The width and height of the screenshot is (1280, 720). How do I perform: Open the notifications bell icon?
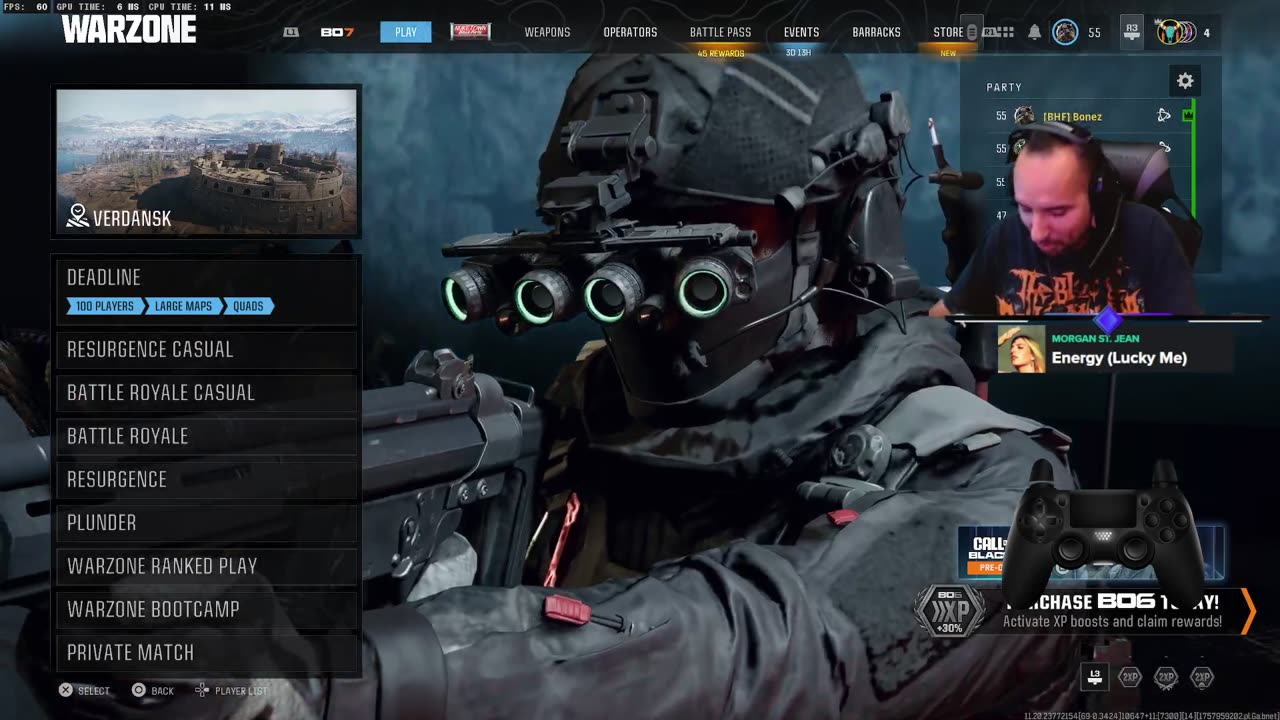click(1034, 32)
